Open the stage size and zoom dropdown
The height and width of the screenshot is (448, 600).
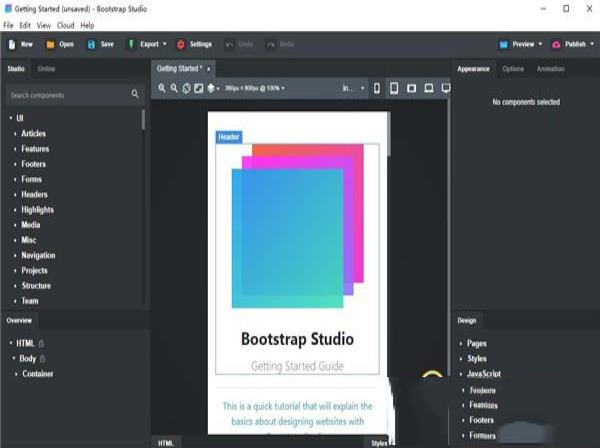pos(254,88)
